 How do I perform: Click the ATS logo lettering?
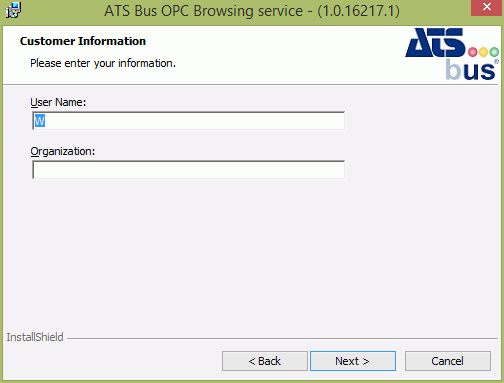tap(435, 43)
